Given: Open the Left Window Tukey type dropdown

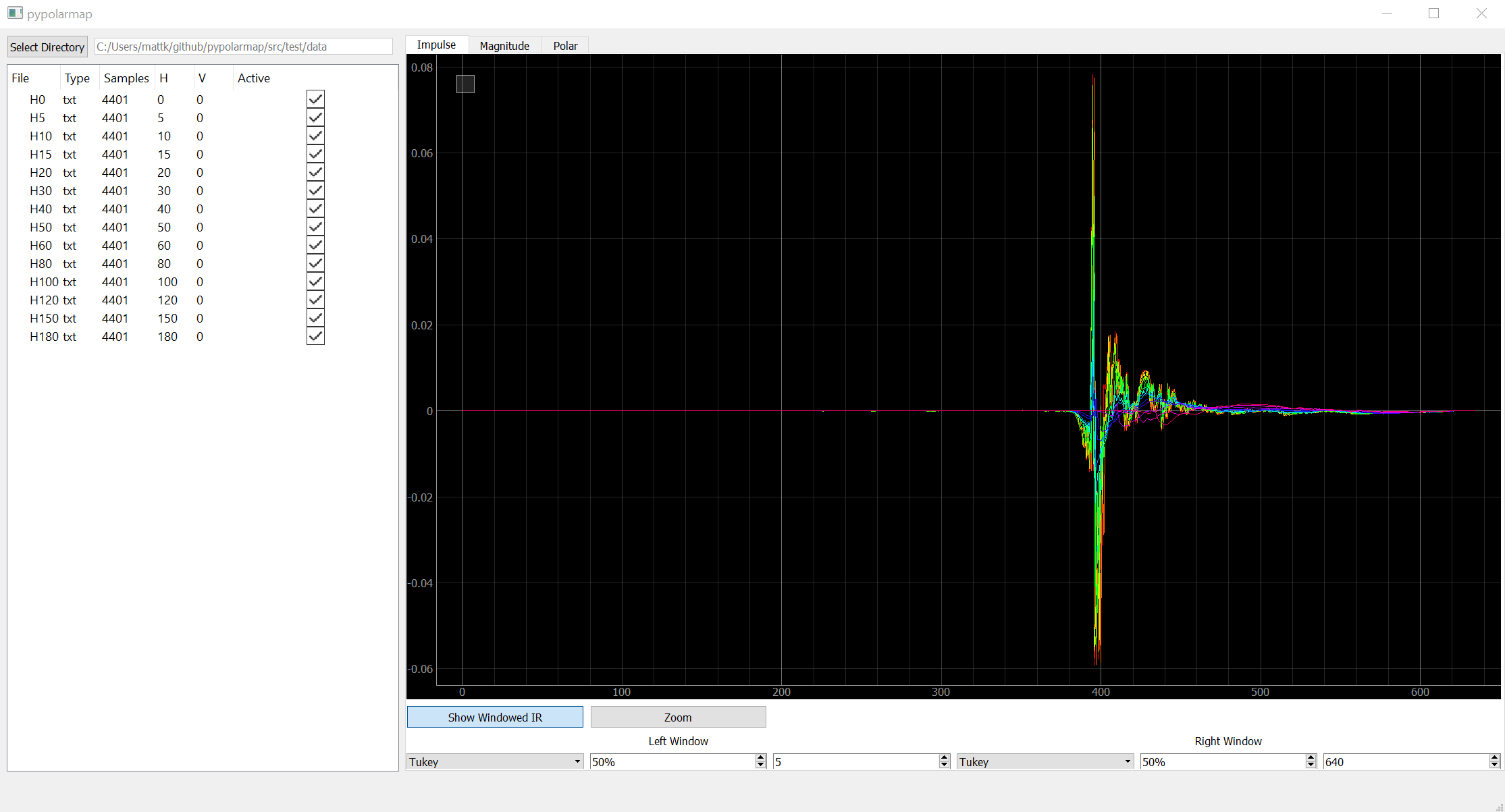Looking at the screenshot, I should [x=495, y=761].
